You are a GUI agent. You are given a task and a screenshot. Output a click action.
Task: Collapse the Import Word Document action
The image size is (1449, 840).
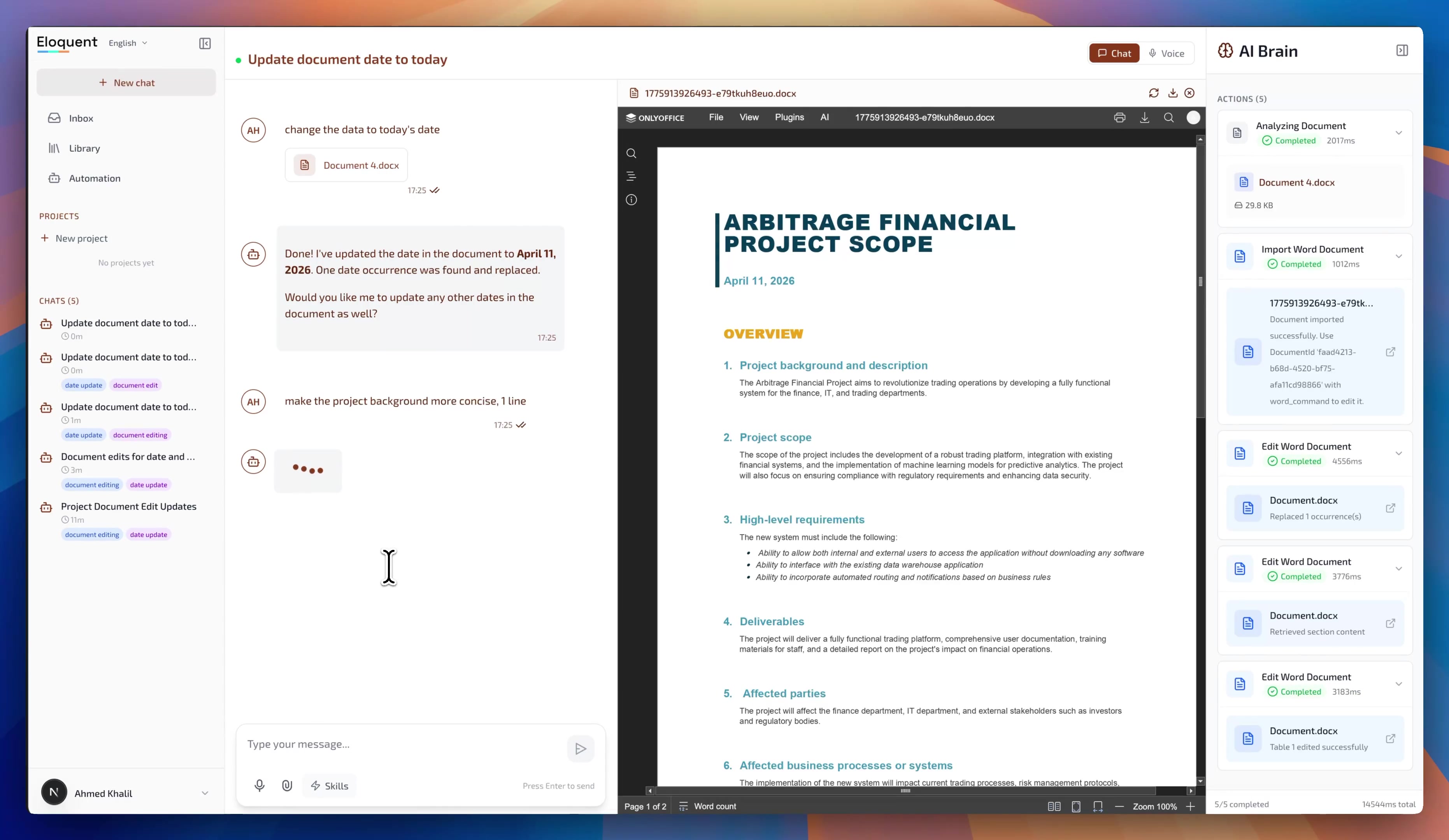1398,256
